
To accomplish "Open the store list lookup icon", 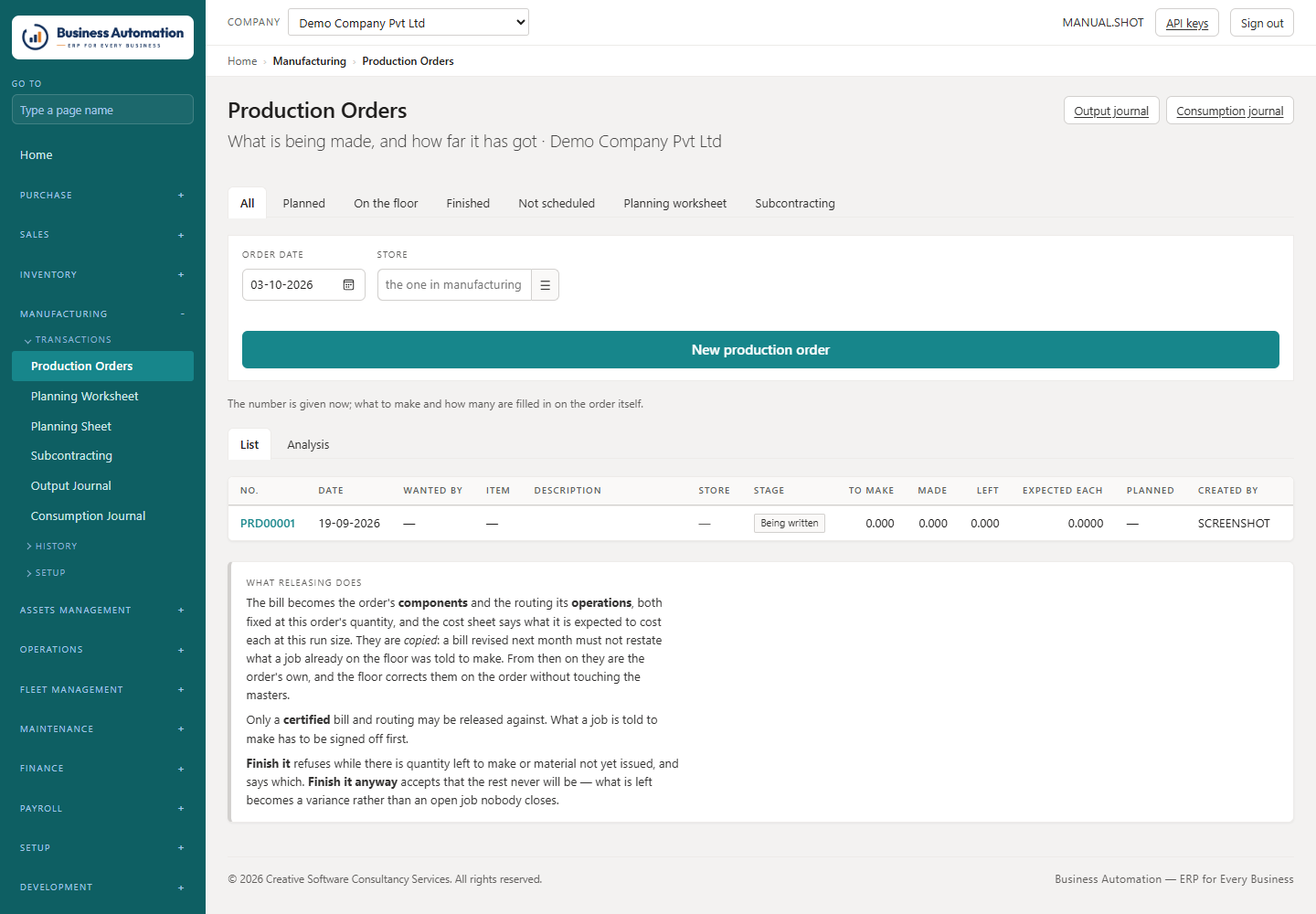I will (x=545, y=285).
